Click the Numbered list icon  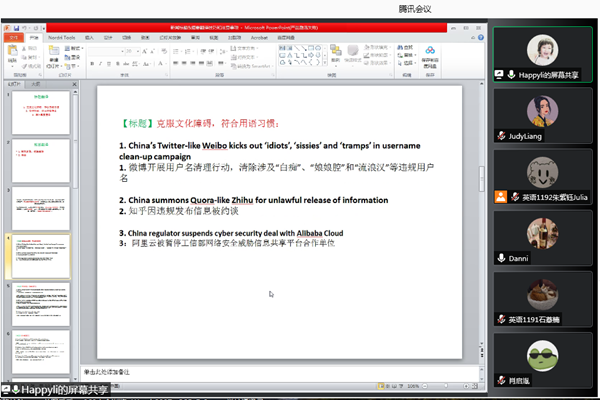tap(188, 51)
